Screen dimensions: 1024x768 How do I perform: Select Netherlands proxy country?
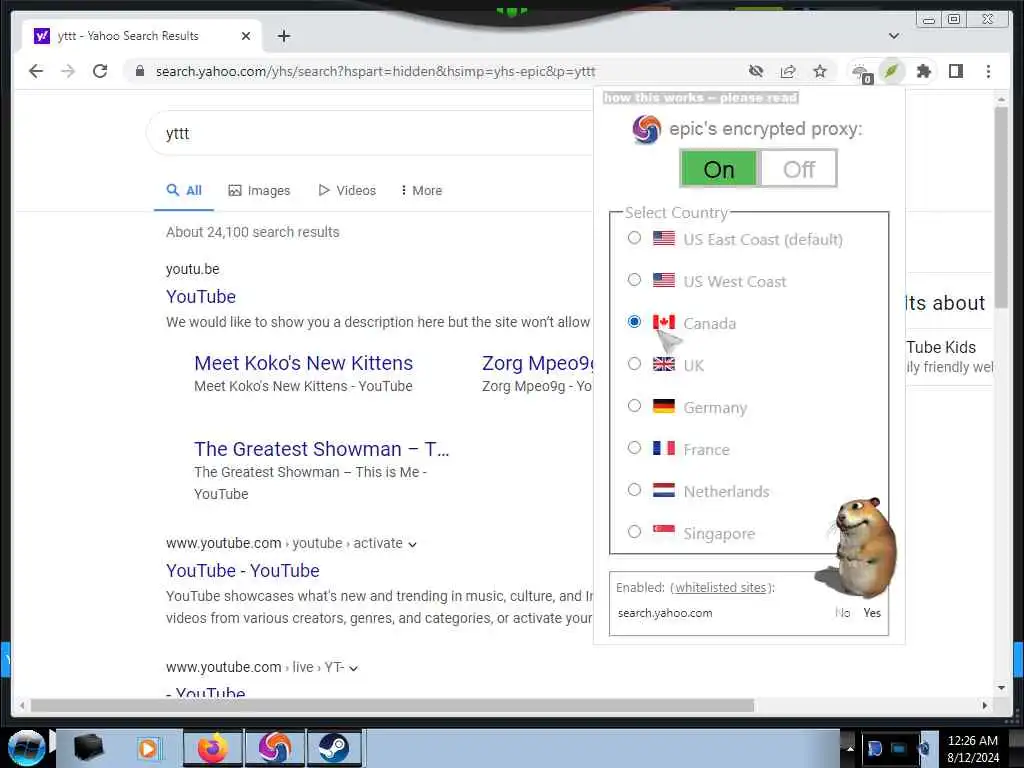(634, 490)
